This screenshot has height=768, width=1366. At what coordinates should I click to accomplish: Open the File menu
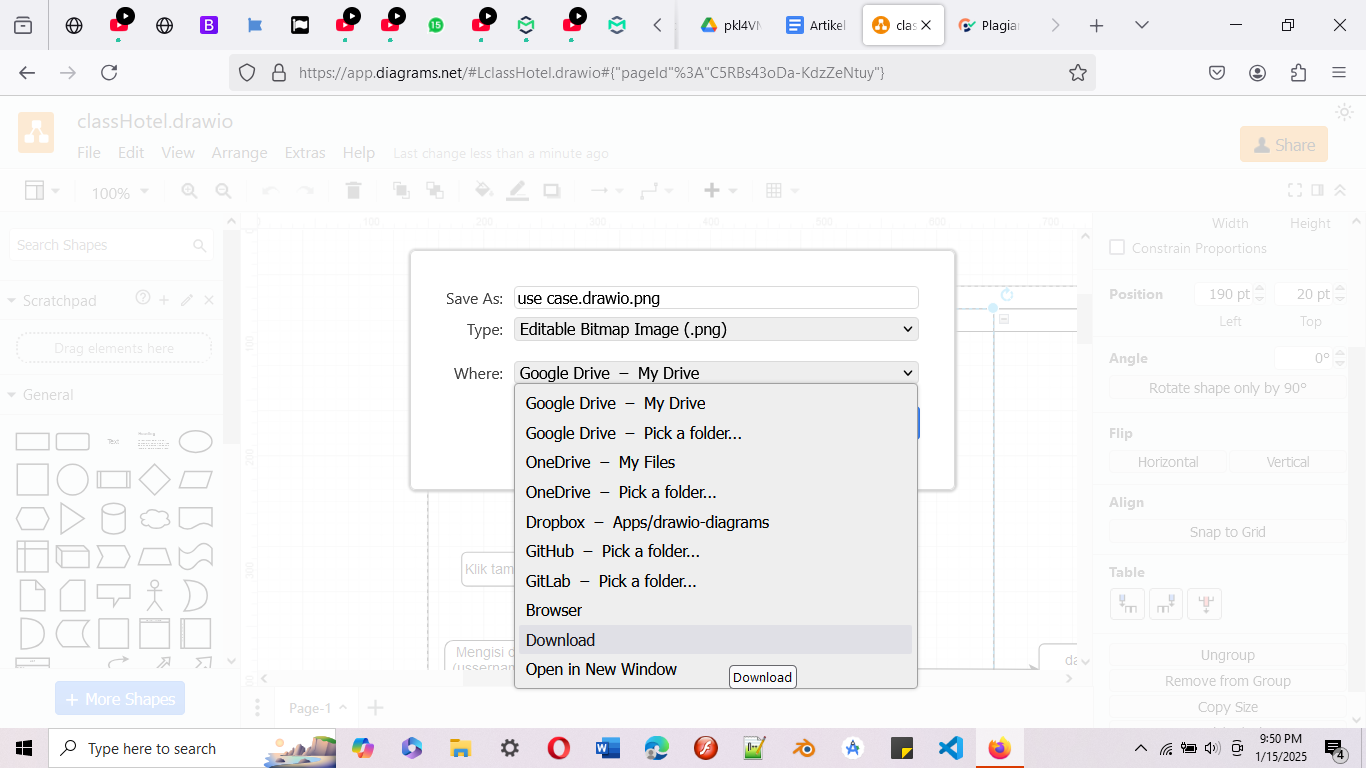click(x=89, y=153)
